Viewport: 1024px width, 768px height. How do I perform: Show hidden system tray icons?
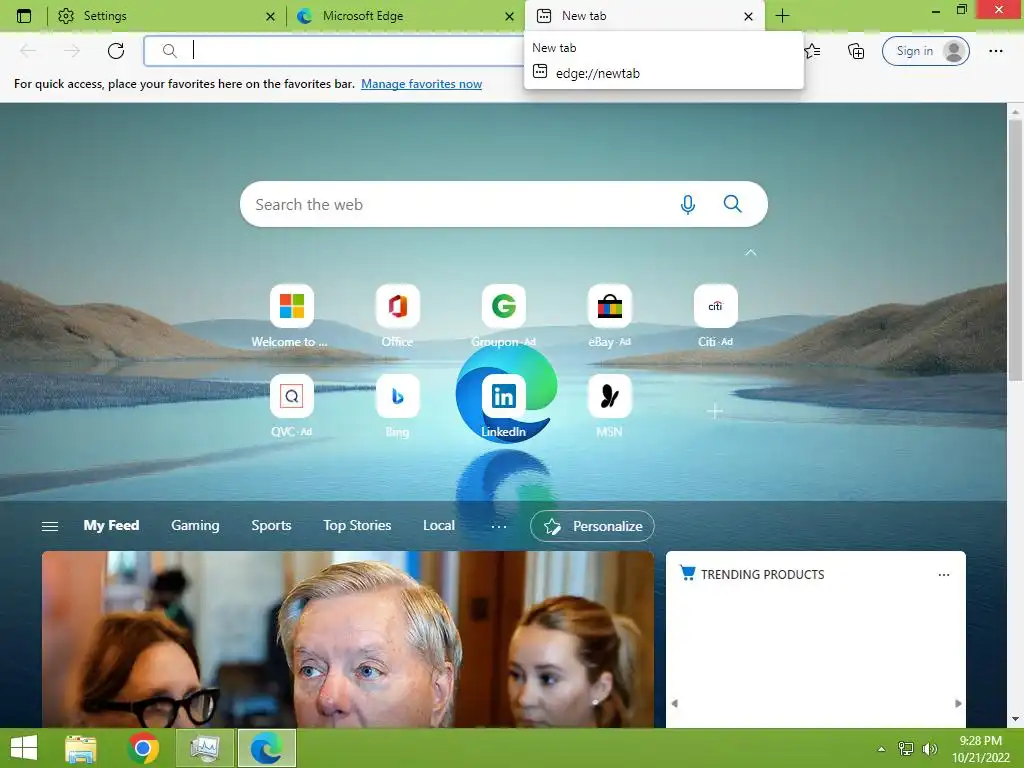[x=882, y=749]
